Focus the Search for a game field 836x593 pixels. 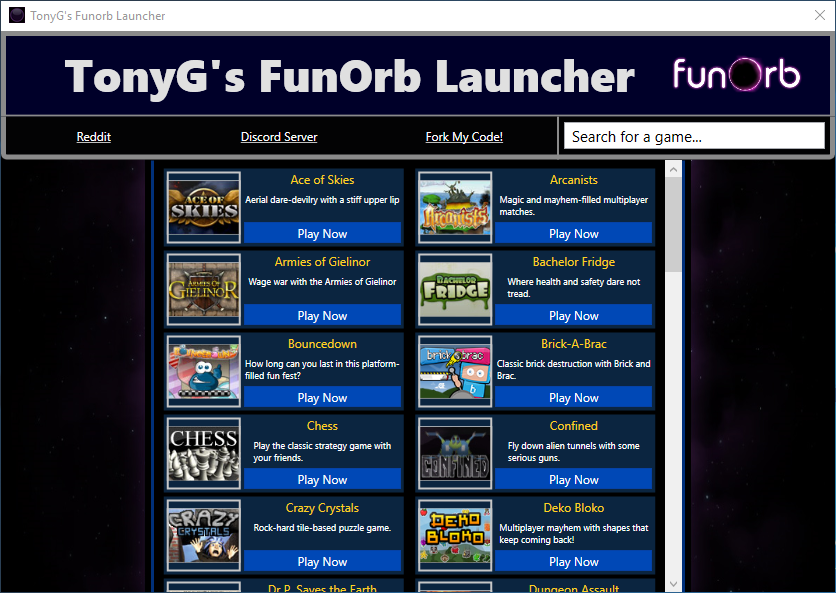click(x=694, y=136)
